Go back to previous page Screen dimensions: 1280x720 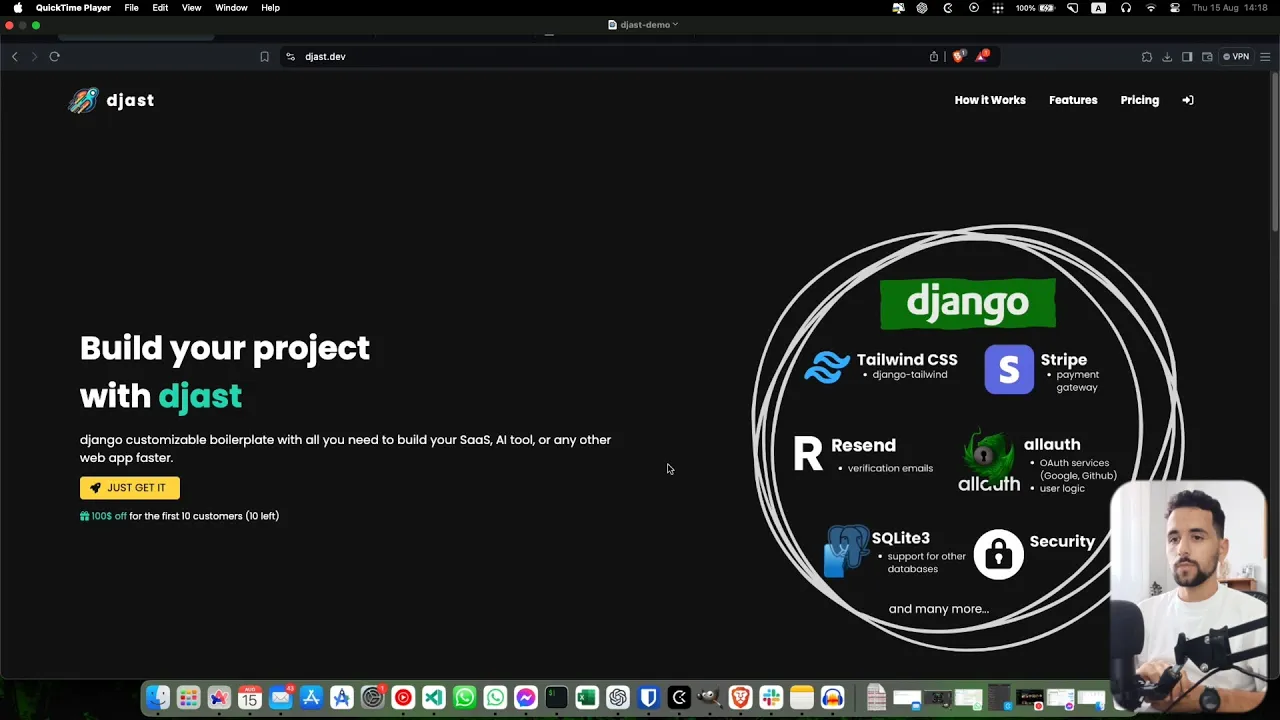point(15,57)
